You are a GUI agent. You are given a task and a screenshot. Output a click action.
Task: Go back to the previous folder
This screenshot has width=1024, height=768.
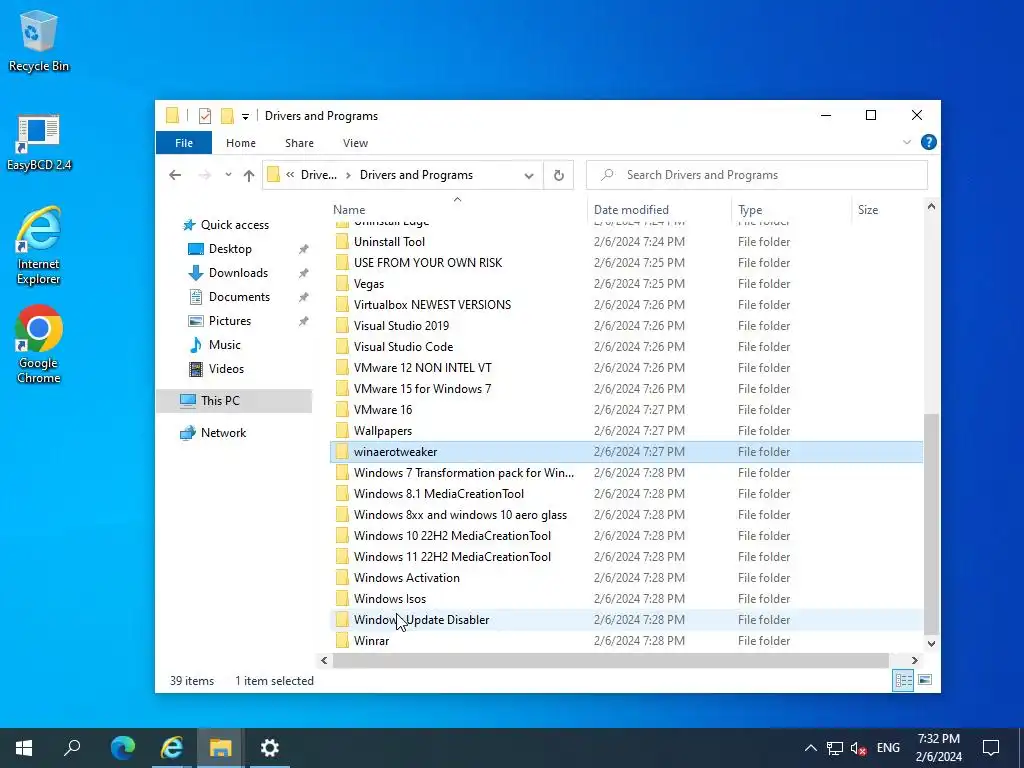point(175,175)
